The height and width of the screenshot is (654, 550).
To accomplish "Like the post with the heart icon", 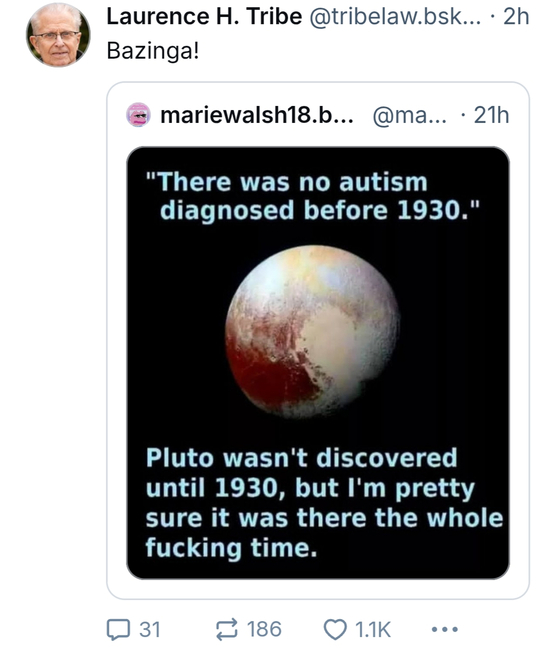I will (x=335, y=629).
